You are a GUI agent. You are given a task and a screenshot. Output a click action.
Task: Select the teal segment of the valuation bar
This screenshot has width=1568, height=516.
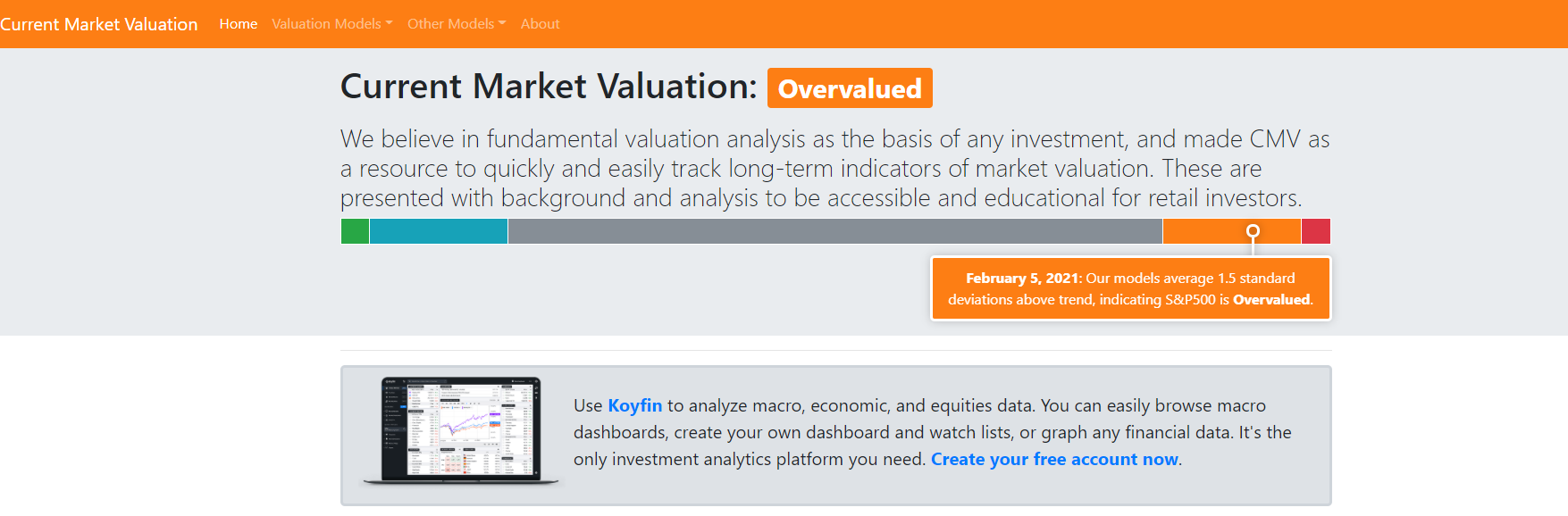439,231
